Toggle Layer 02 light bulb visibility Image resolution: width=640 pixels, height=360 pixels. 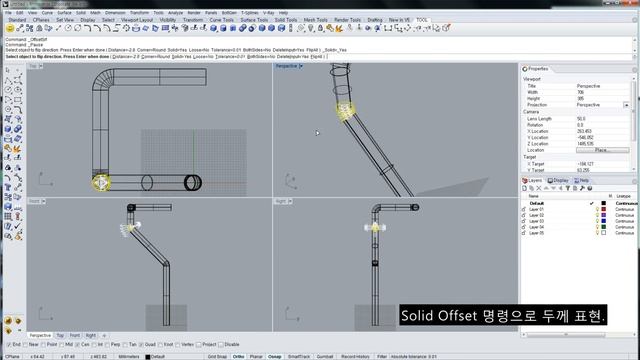(597, 215)
